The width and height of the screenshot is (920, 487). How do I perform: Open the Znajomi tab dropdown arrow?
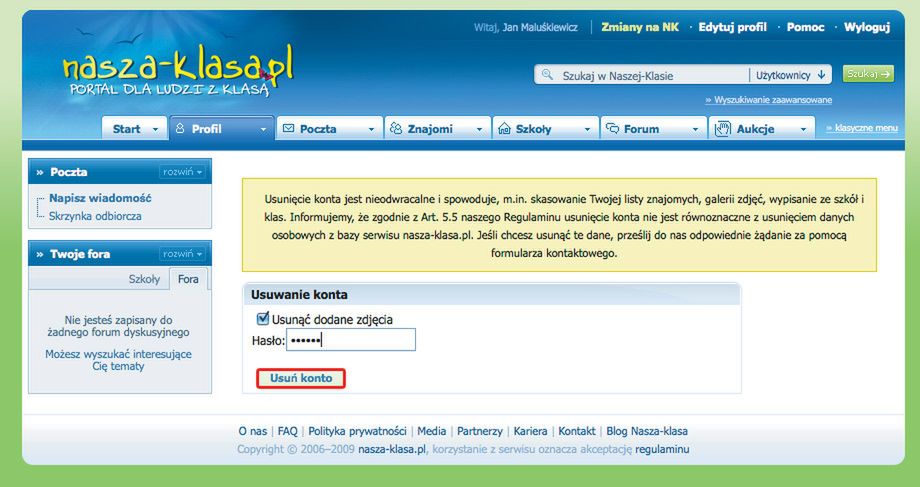pos(479,130)
